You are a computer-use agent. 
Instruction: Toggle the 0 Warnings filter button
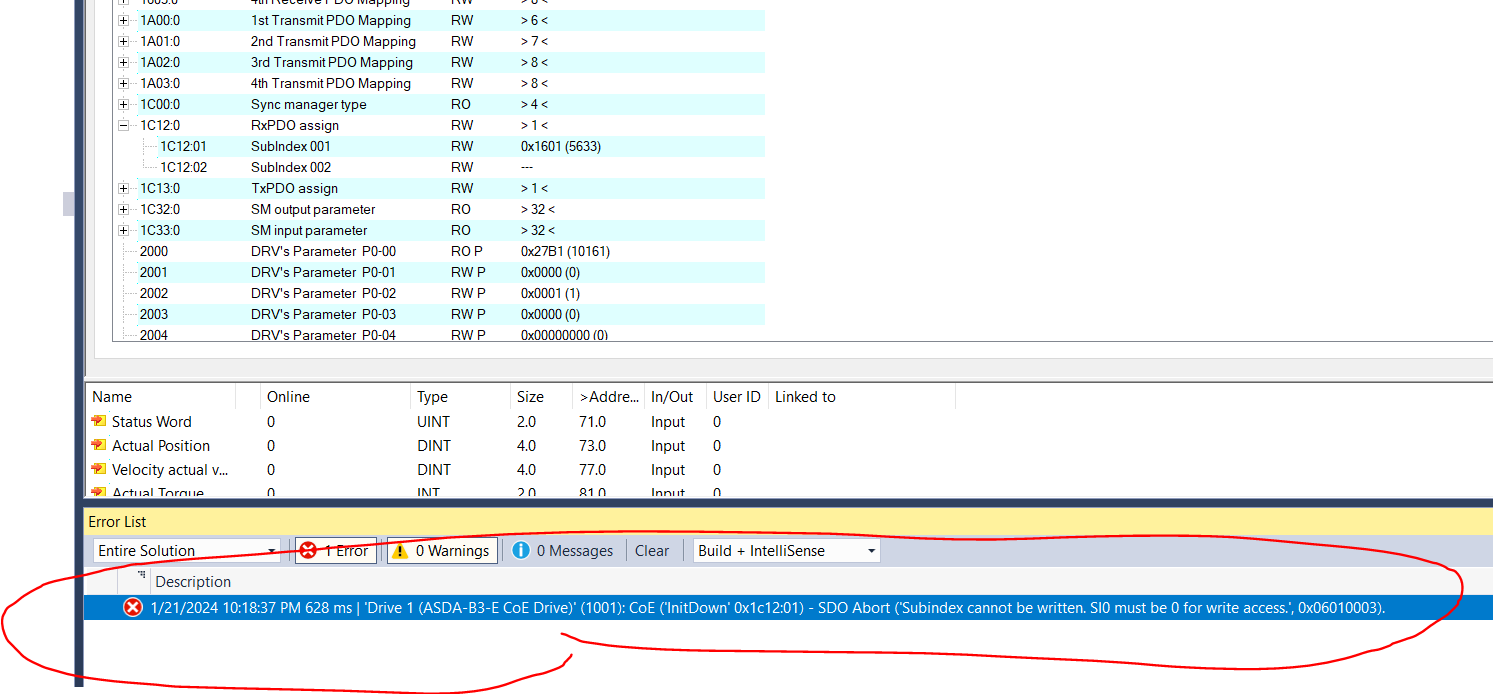point(442,551)
